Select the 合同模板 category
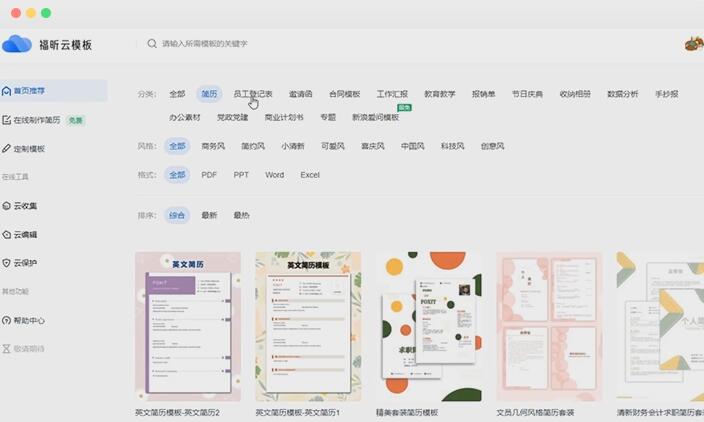The image size is (704, 422). [344, 94]
